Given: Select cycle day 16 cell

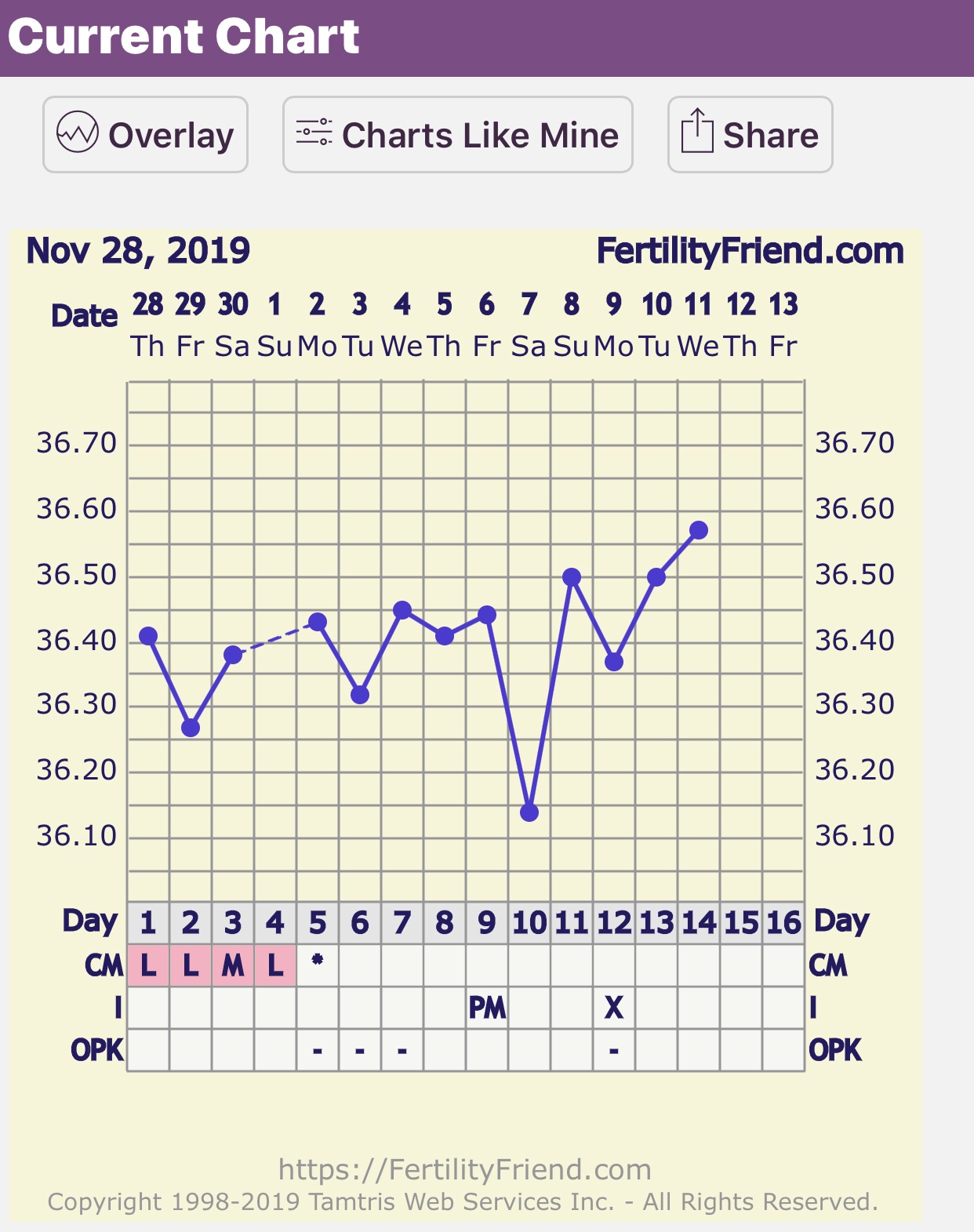Looking at the screenshot, I should coord(783,923).
